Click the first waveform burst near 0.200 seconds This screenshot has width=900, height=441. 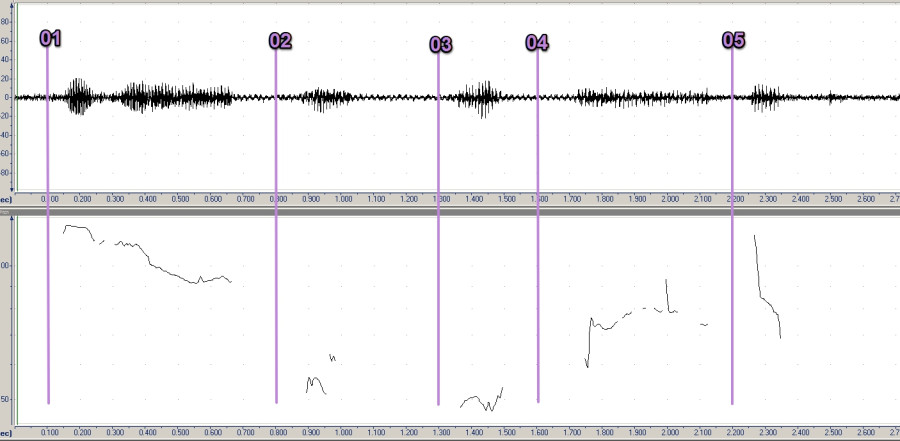coord(79,96)
